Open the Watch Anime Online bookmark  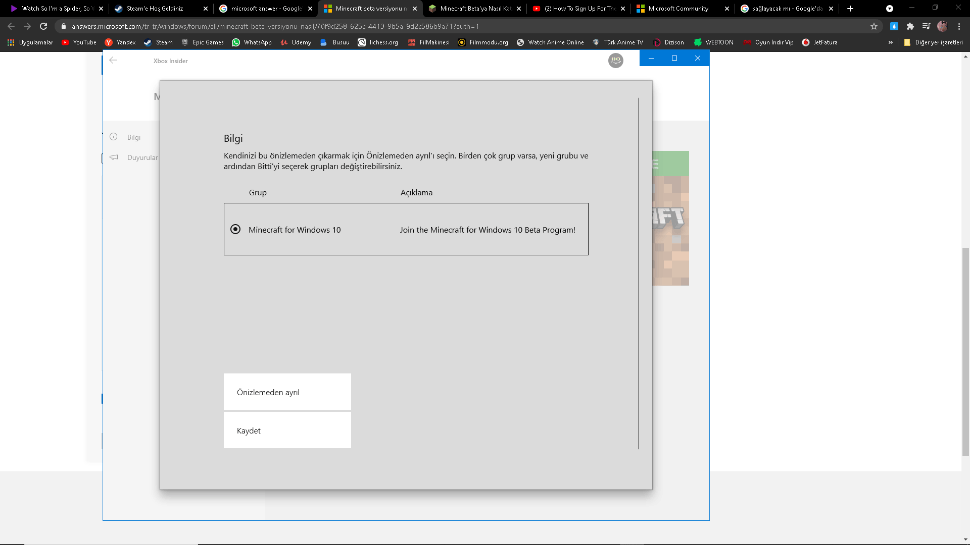pyautogui.click(x=550, y=43)
